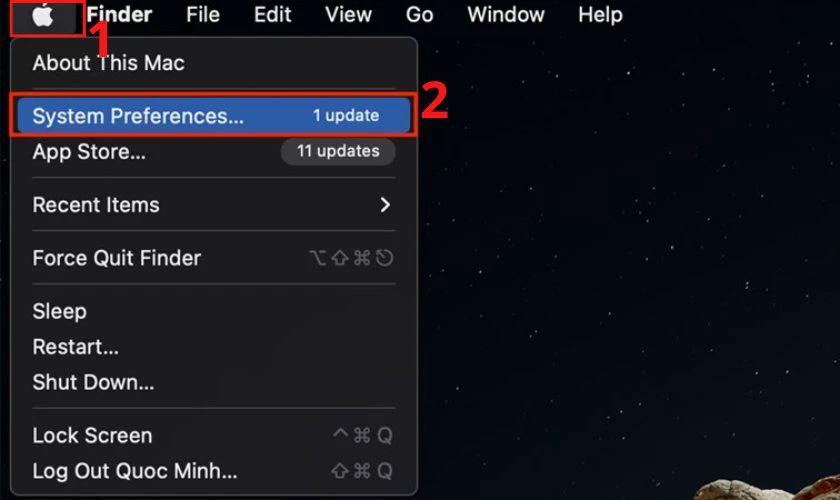Expand the Recent Items submenu arrow

[385, 205]
